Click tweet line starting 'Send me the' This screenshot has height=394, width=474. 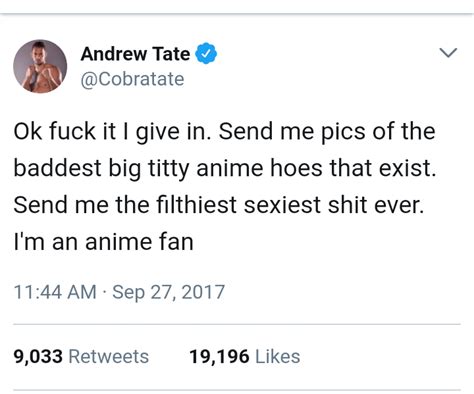pyautogui.click(x=219, y=205)
